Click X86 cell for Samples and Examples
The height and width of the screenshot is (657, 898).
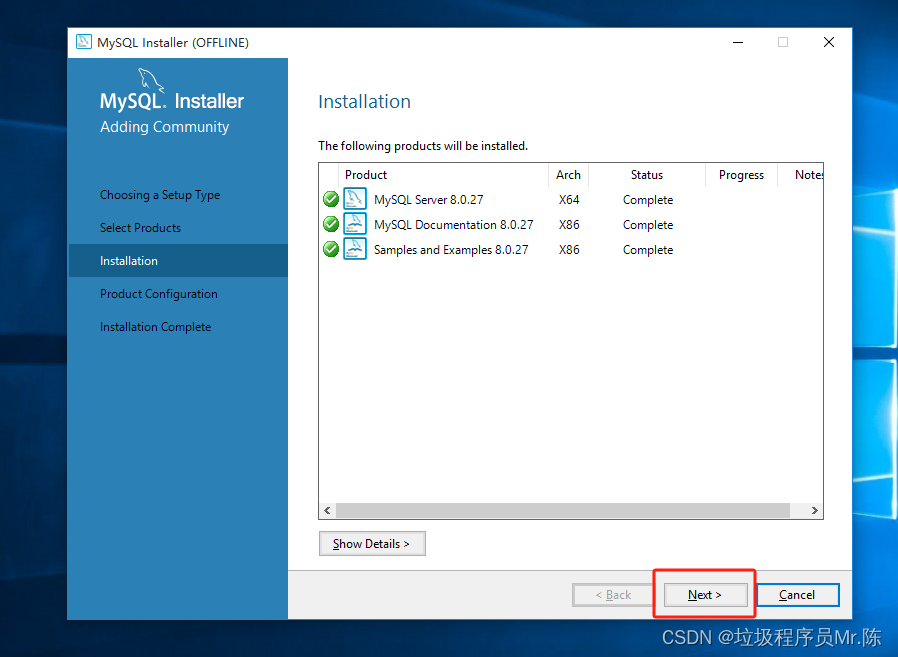(x=569, y=250)
